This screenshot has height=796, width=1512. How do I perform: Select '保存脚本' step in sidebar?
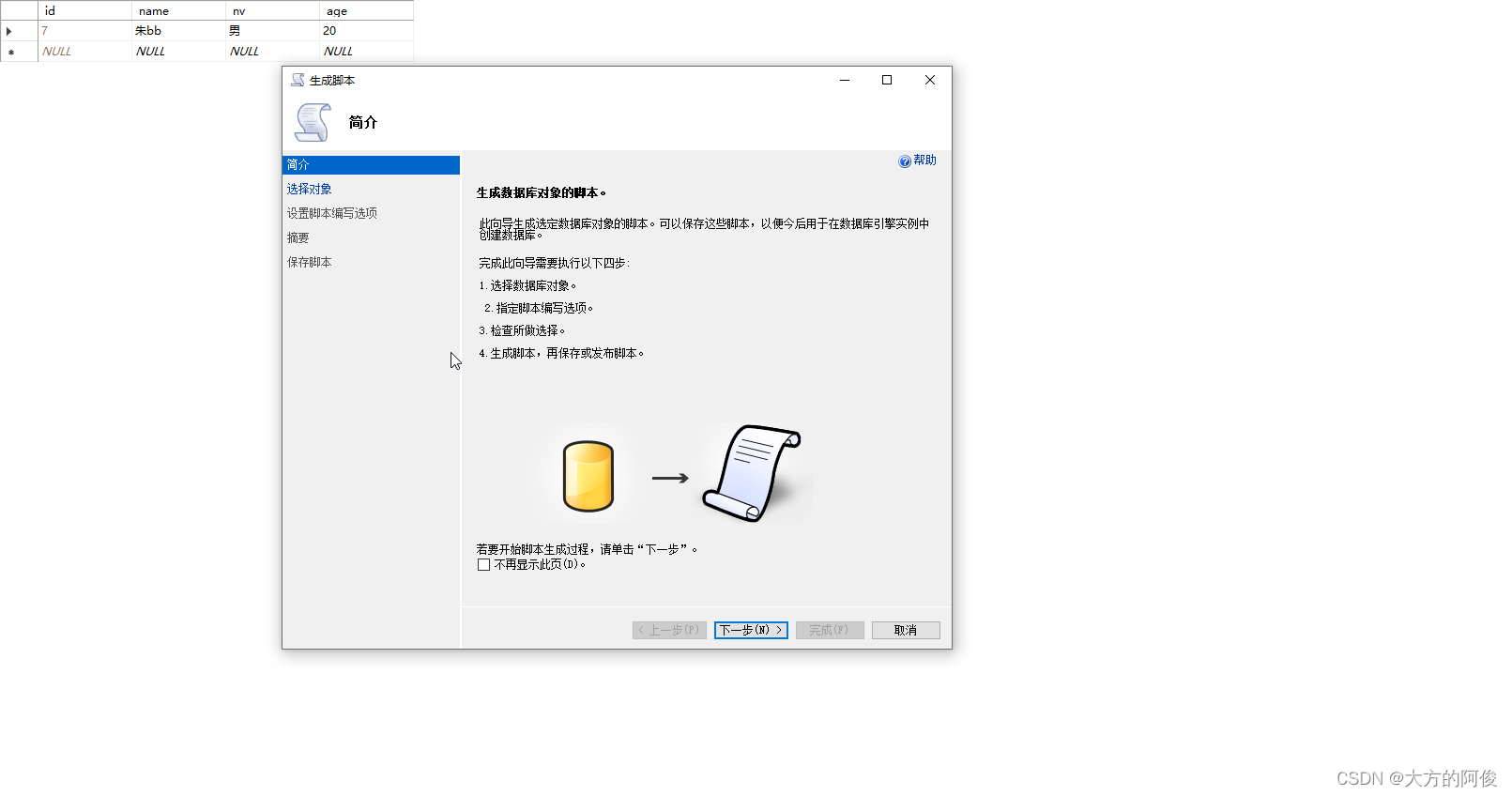pos(310,263)
